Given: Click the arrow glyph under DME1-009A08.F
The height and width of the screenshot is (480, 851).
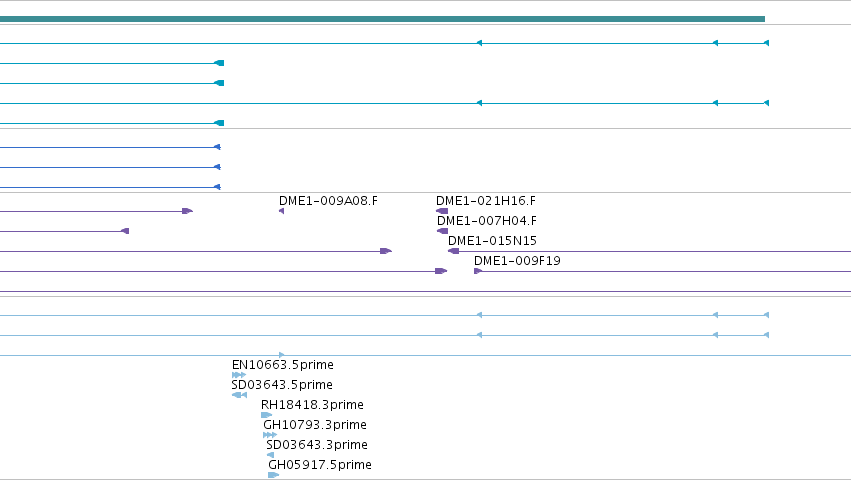Looking at the screenshot, I should (281, 211).
